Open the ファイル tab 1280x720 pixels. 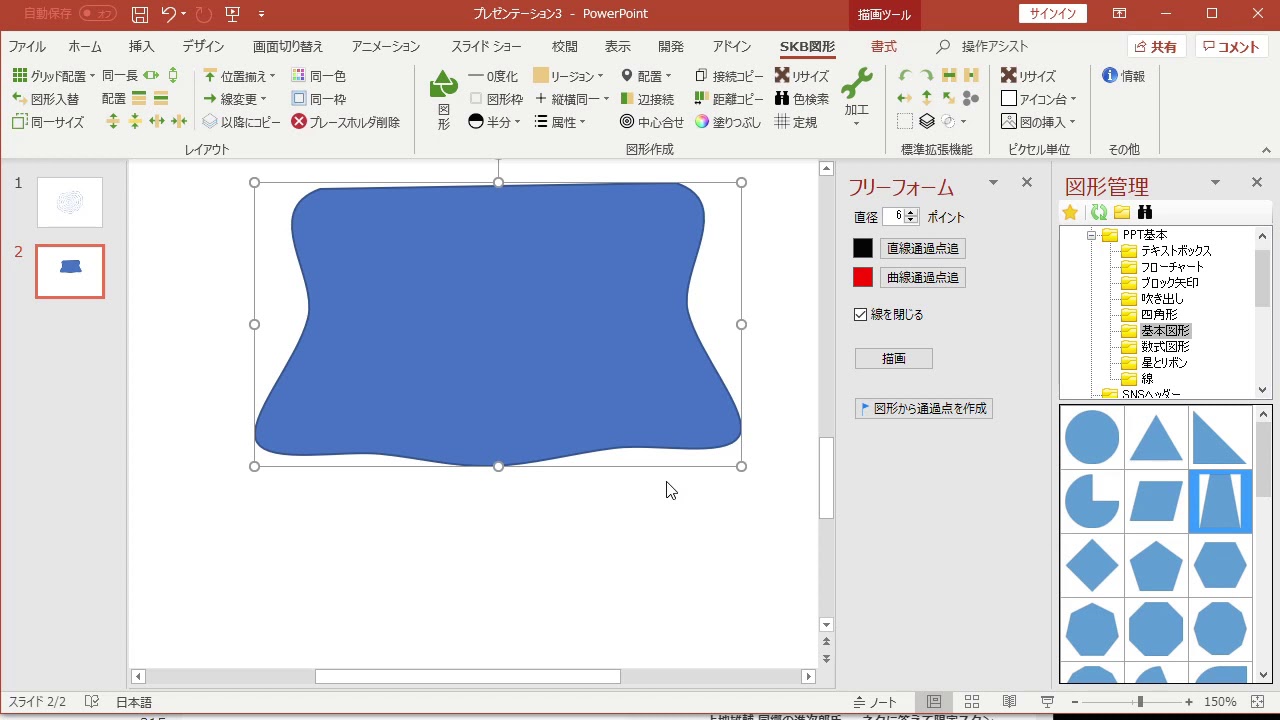[27, 47]
